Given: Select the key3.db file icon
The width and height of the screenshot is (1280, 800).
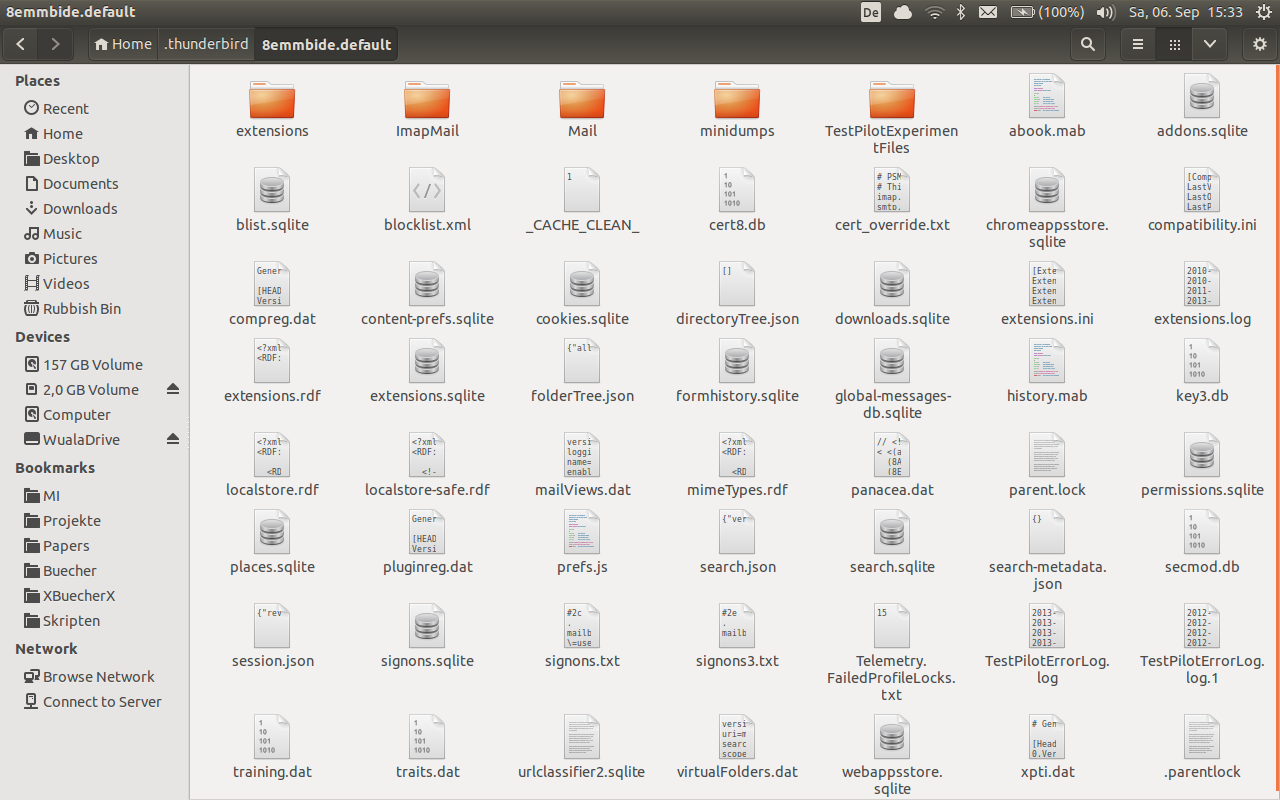Looking at the screenshot, I should click(1202, 361).
